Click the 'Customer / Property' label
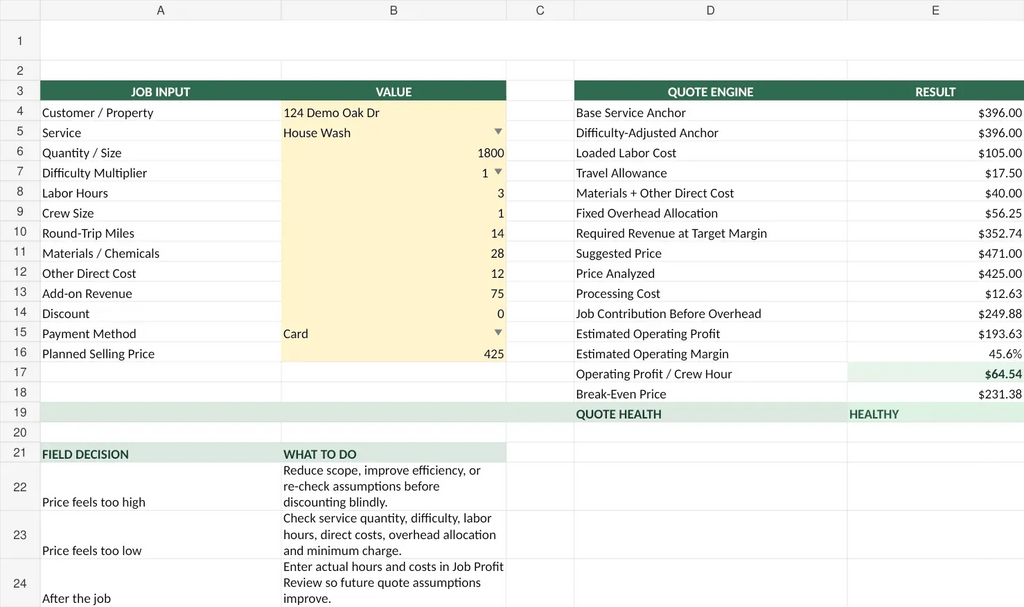The image size is (1024, 607). click(97, 112)
